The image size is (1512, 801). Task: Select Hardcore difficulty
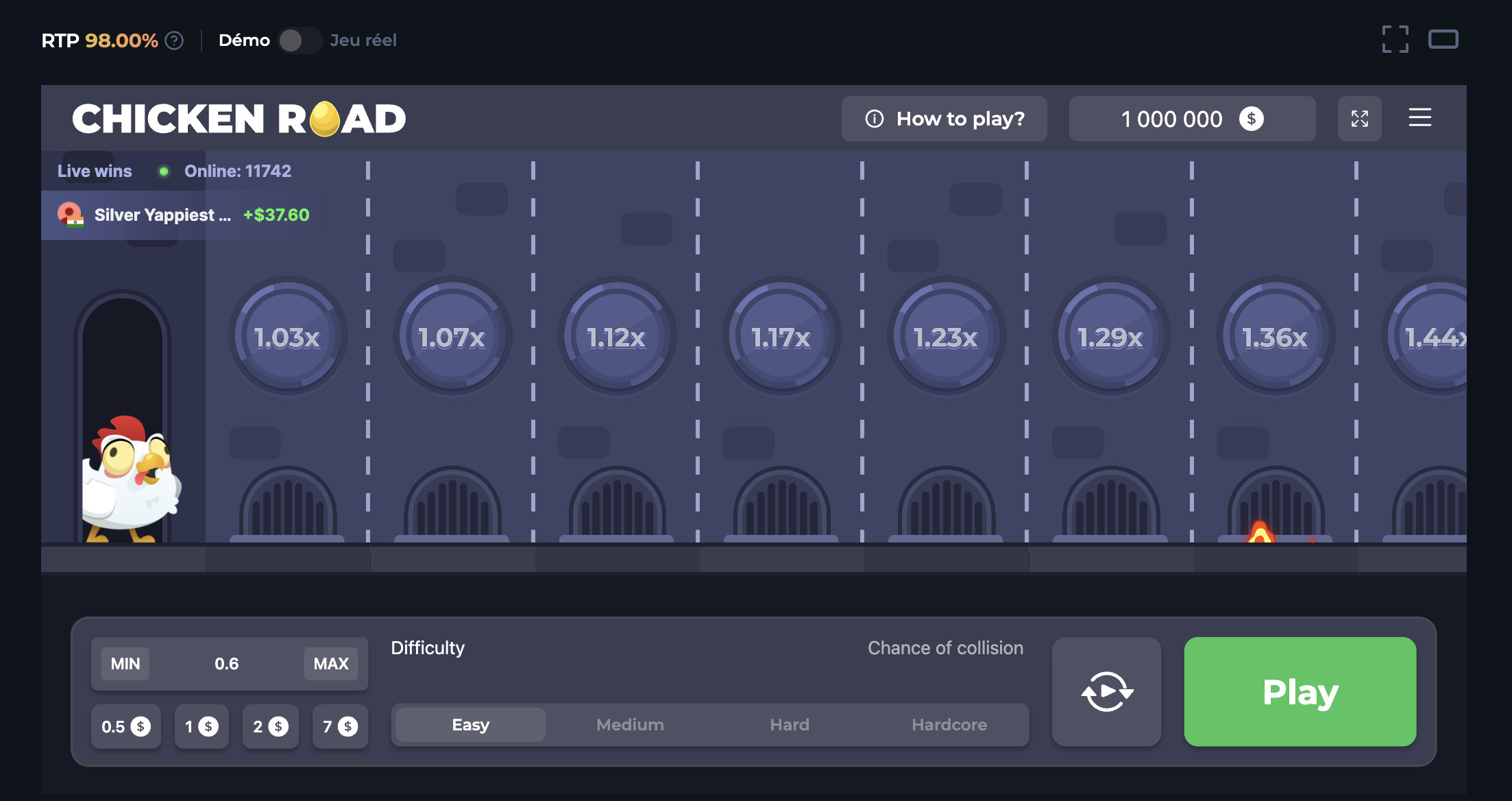949,725
